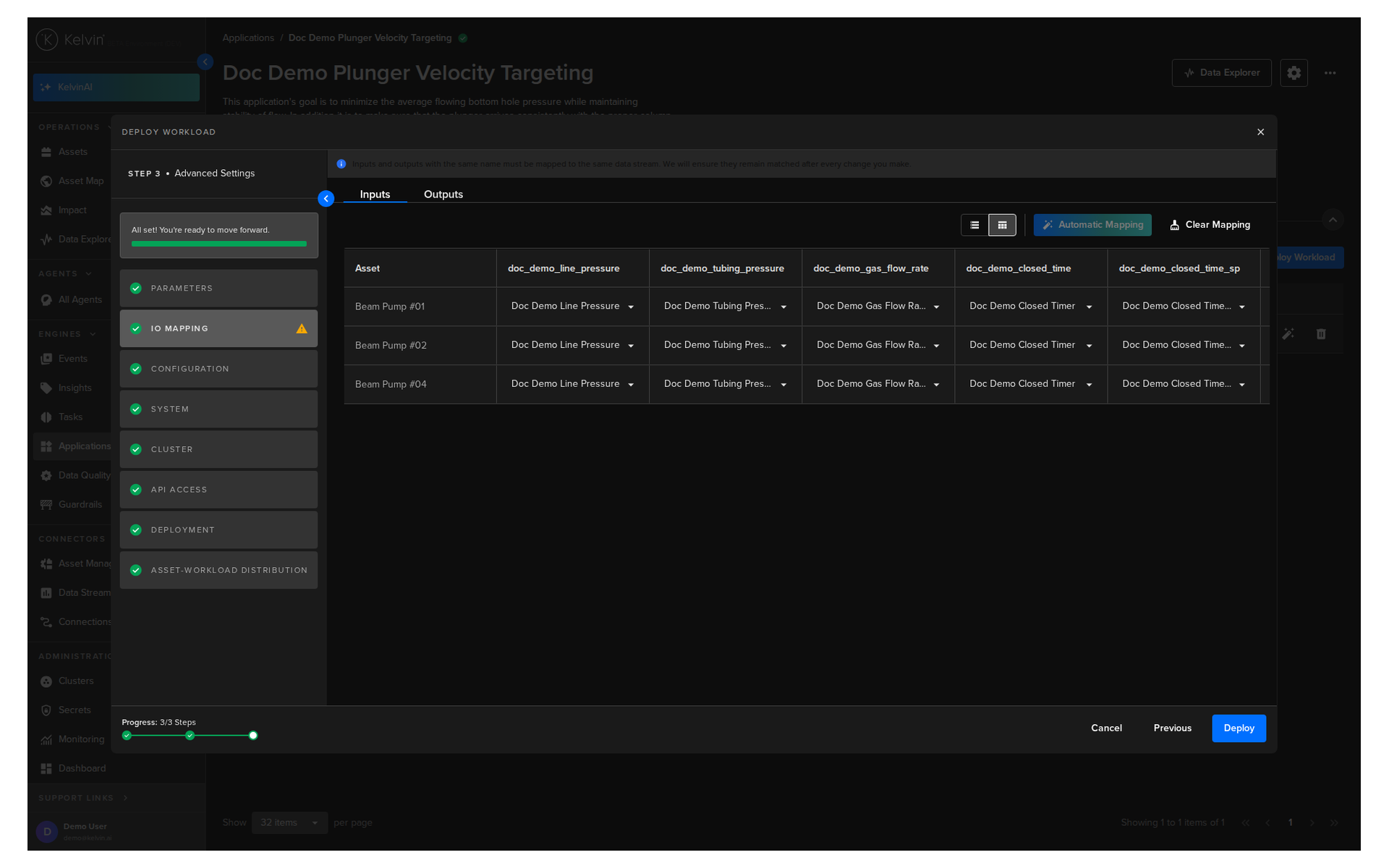Go back with the Previous button
Viewport: 1389px width, 868px height.
(x=1172, y=728)
